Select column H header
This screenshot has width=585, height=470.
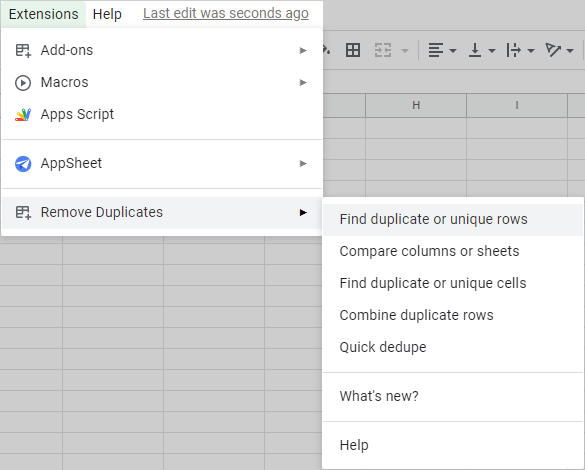pos(416,106)
